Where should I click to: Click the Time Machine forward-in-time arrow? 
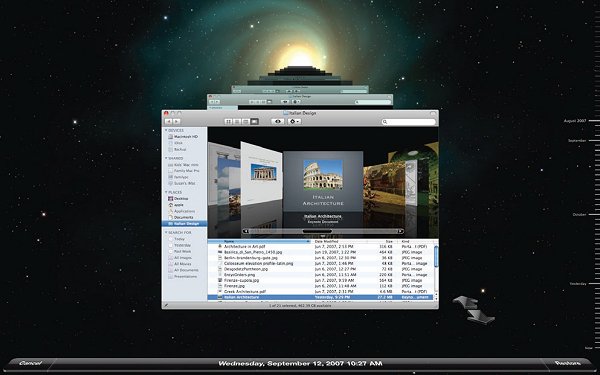[x=481, y=317]
